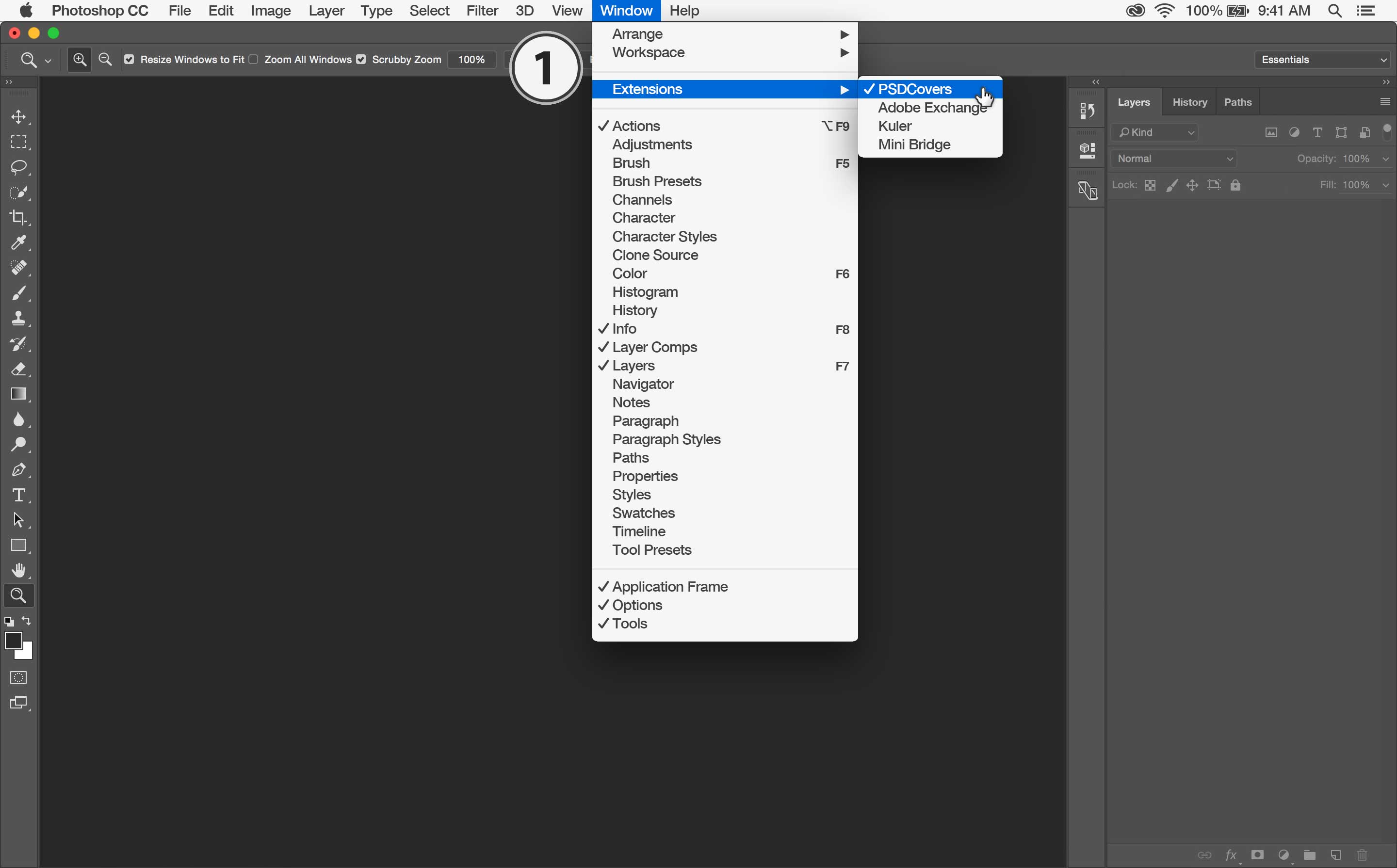
Task: Open the Filter menu in menu bar
Action: 482,10
